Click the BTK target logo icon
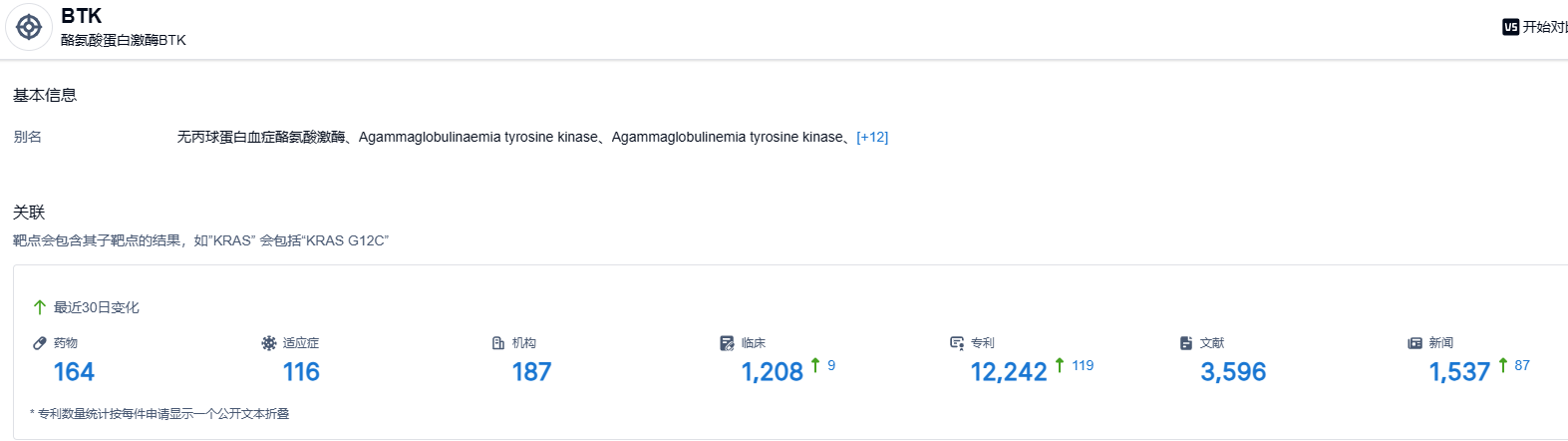Image resolution: width=1568 pixels, height=441 pixels. pyautogui.click(x=29, y=27)
